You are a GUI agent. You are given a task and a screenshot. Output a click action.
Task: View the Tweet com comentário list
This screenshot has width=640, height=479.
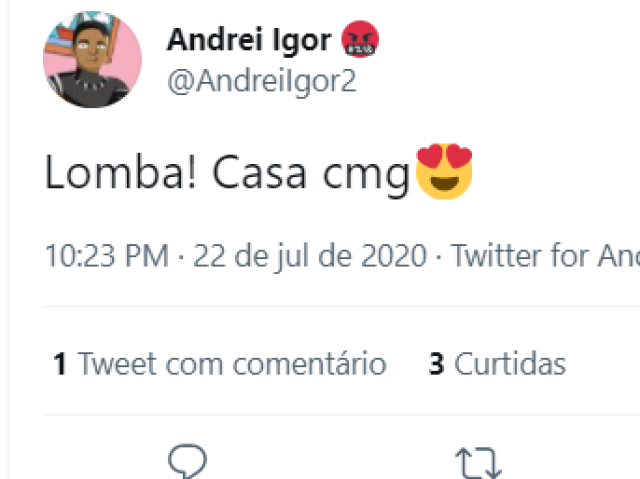(x=220, y=364)
